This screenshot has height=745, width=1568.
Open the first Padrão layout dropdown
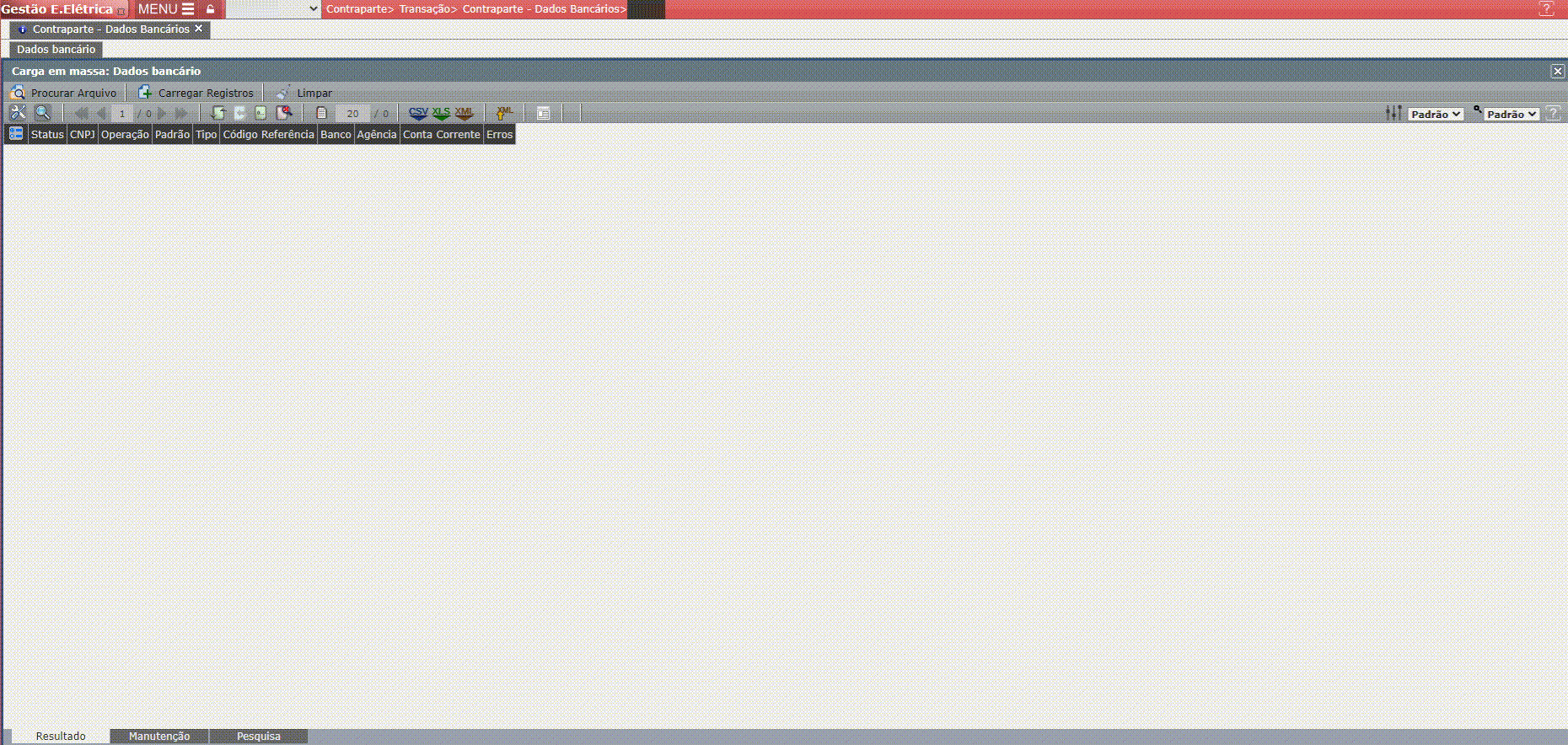(x=1436, y=114)
